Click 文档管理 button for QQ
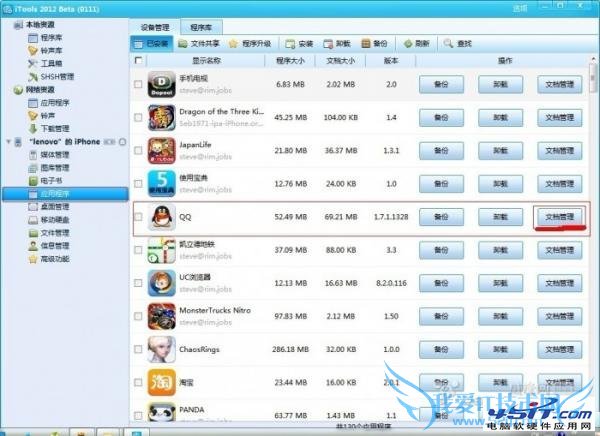 [559, 217]
